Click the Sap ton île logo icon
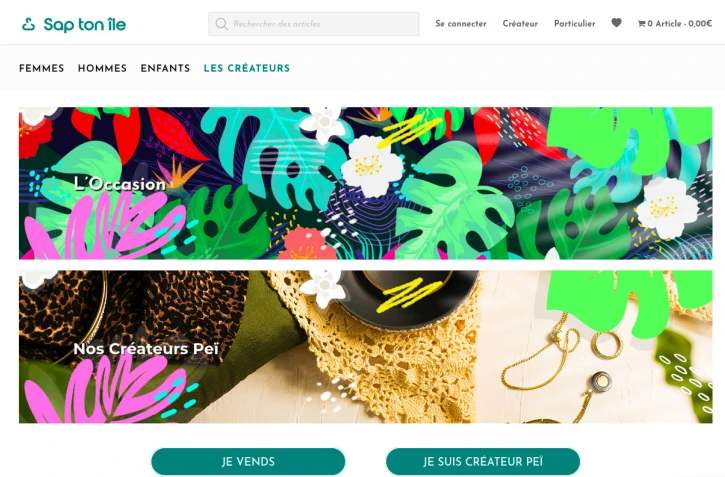The image size is (725, 477). [x=29, y=24]
